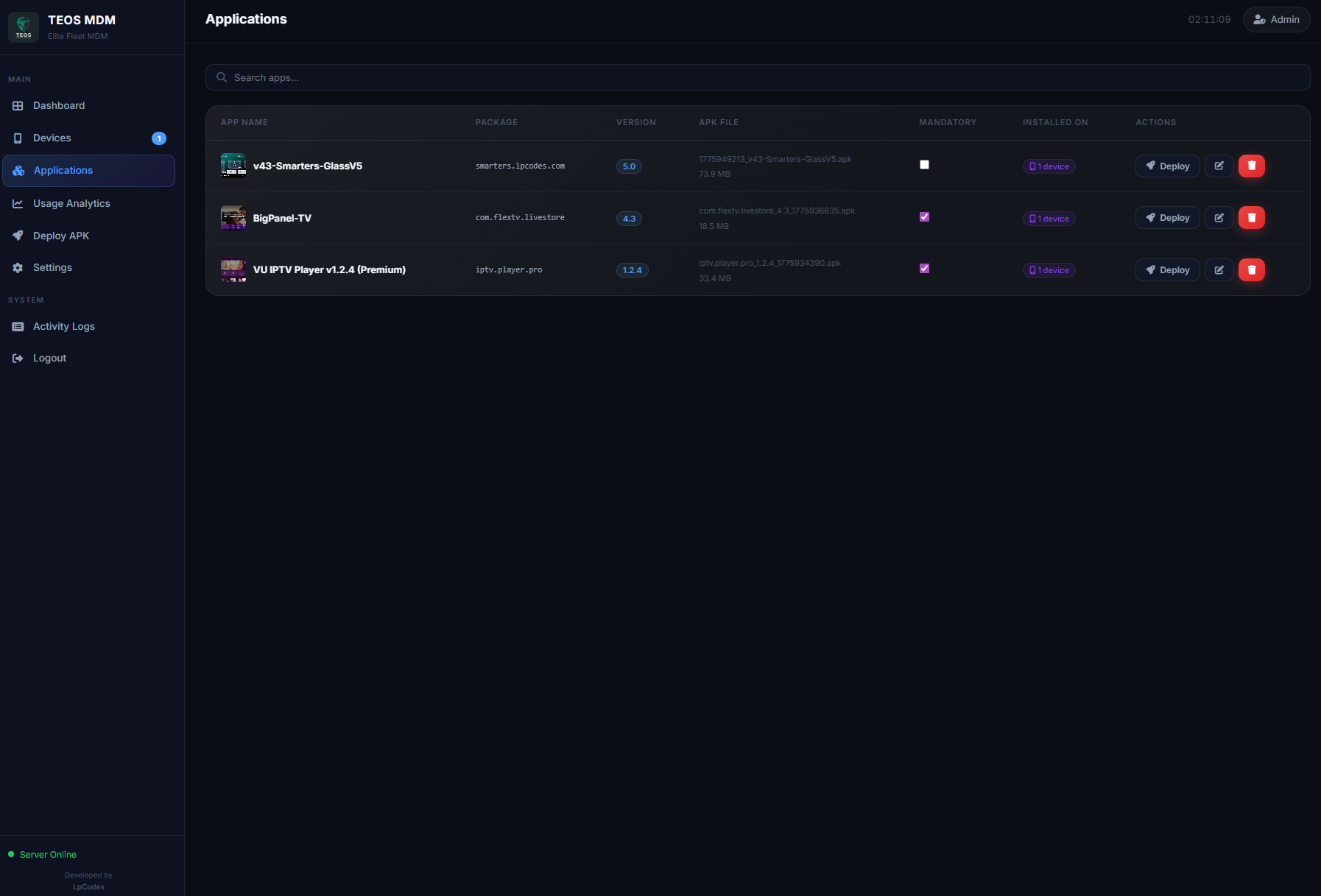Image resolution: width=1321 pixels, height=896 pixels.
Task: Click the Search apps input field
Action: [757, 77]
